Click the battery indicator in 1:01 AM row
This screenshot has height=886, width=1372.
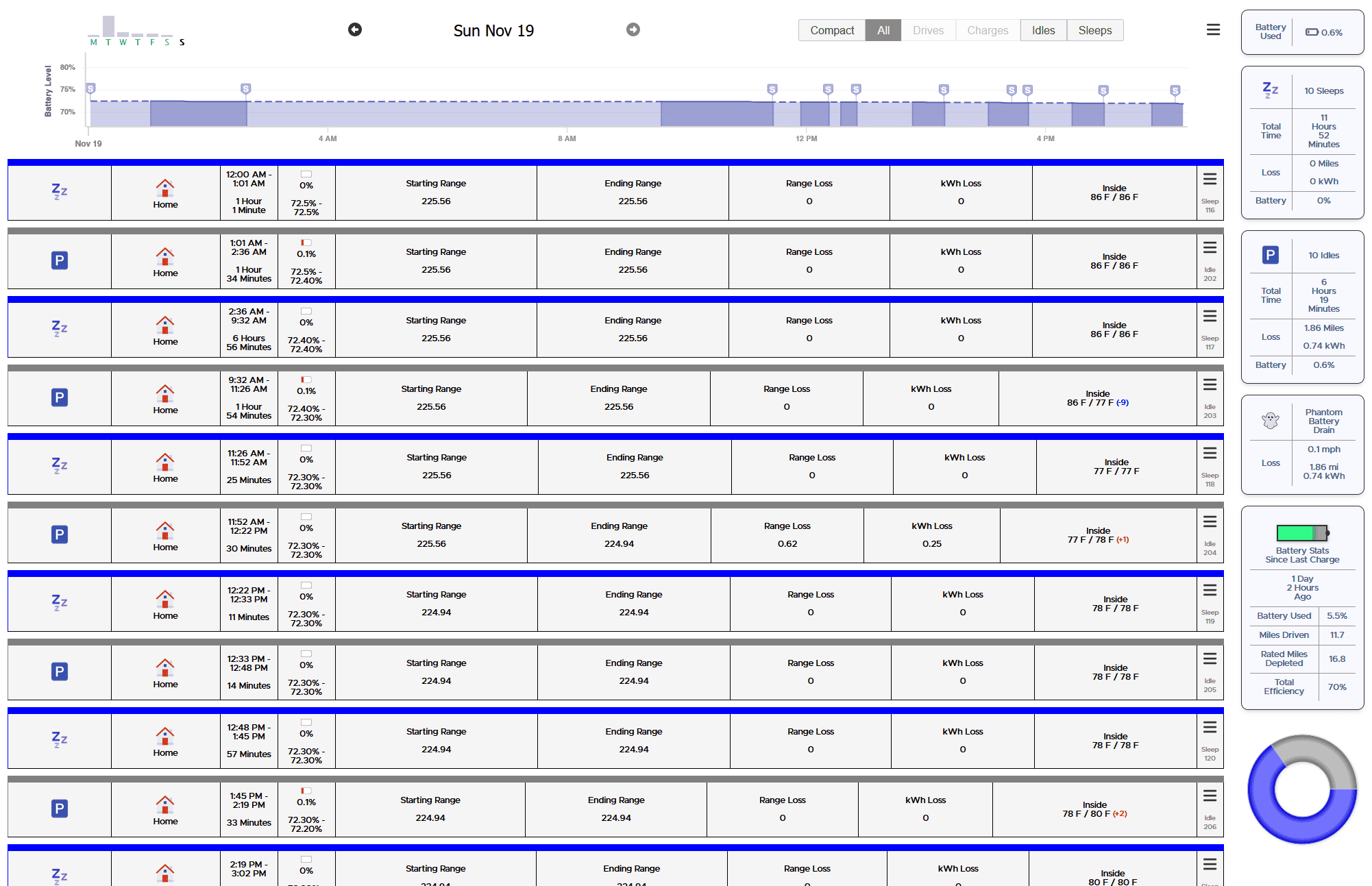(306, 243)
